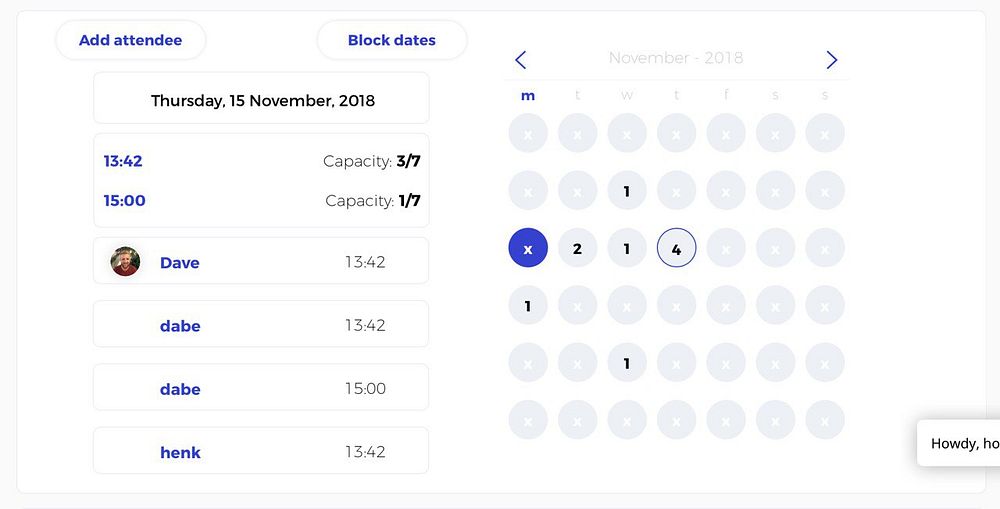Open the Howdy chat popup
The image size is (1000, 509).
click(962, 443)
